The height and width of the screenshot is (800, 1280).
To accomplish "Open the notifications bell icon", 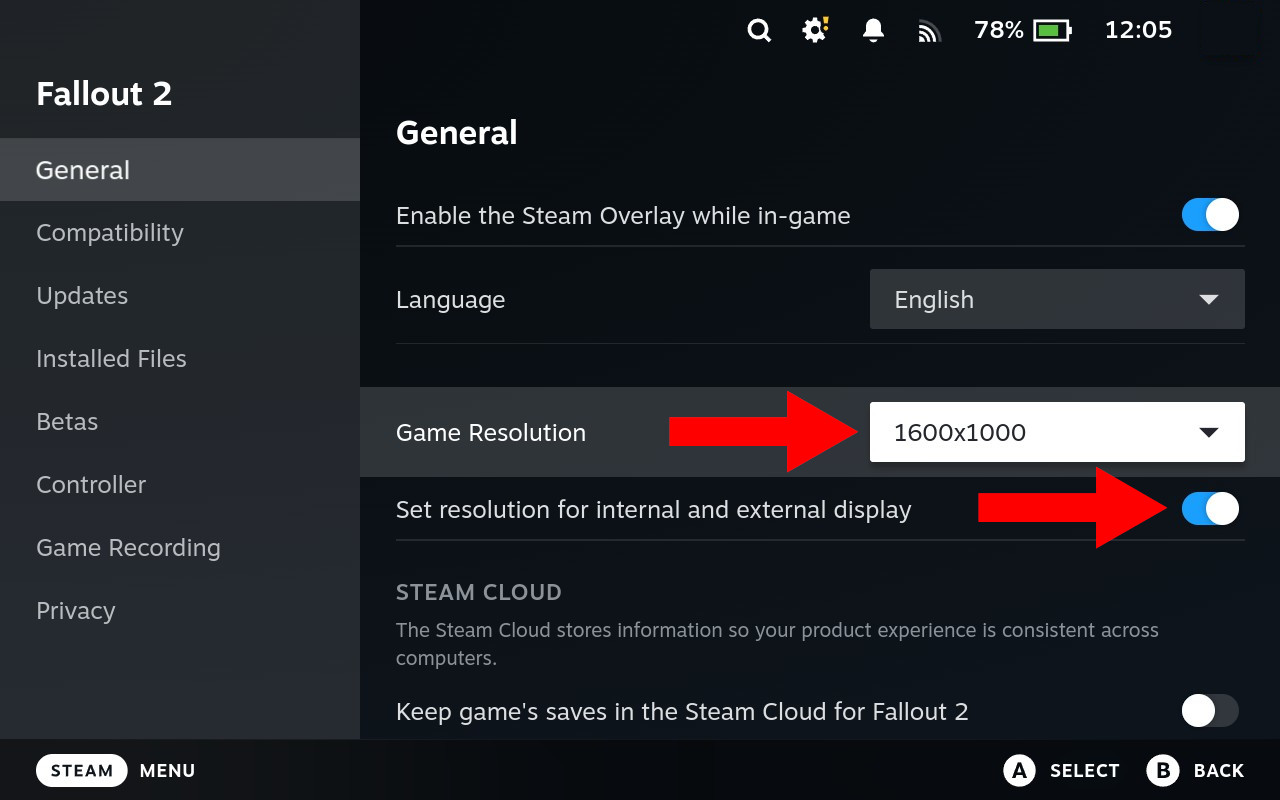I will click(x=873, y=31).
